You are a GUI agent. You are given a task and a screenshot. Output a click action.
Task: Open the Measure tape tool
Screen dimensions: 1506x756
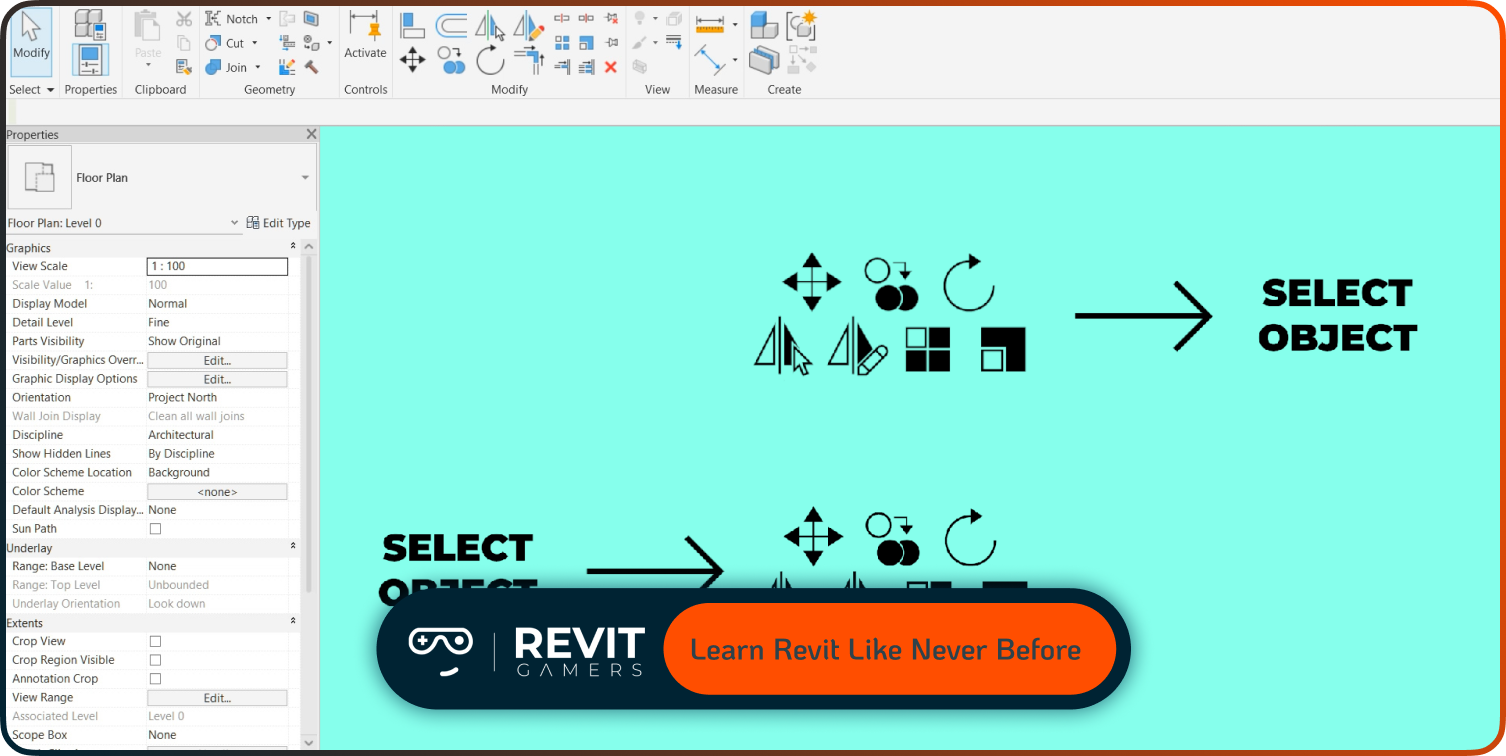[x=709, y=24]
